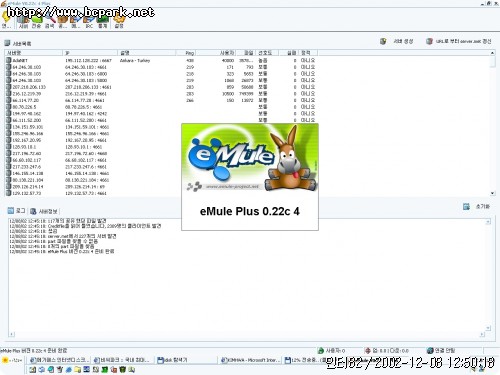This screenshot has width=500, height=375.
Task: Click the log pane horizontal scroll-left arrow
Action: 12,334
